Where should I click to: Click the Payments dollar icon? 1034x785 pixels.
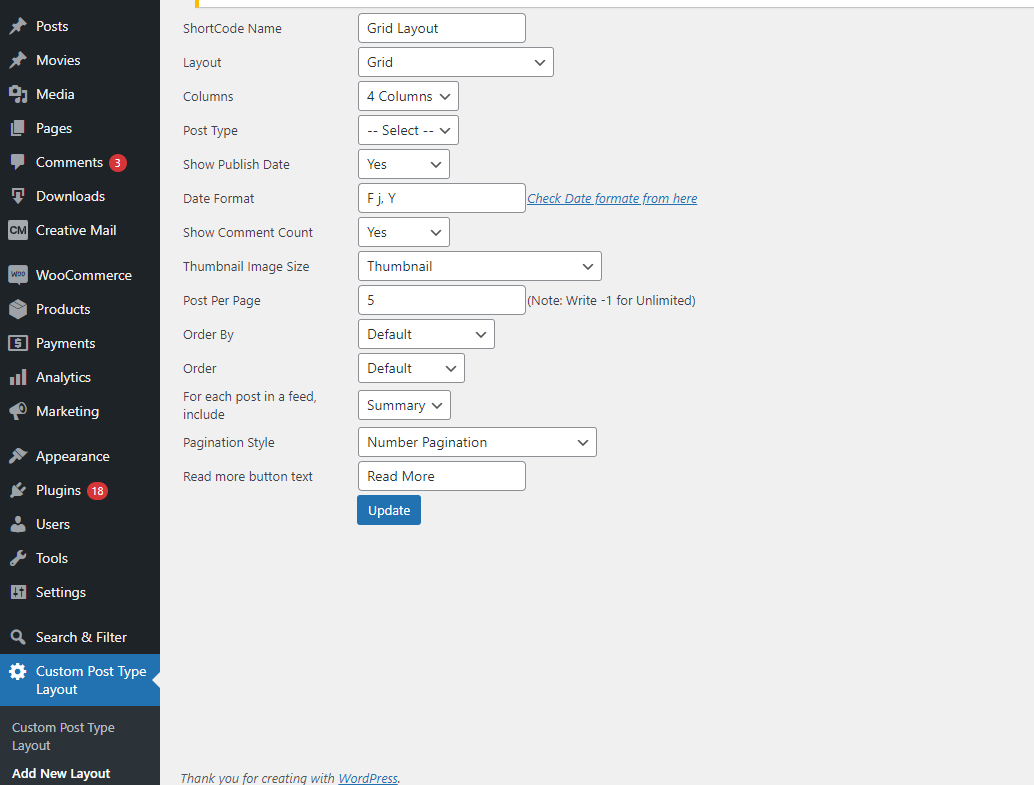click(18, 343)
